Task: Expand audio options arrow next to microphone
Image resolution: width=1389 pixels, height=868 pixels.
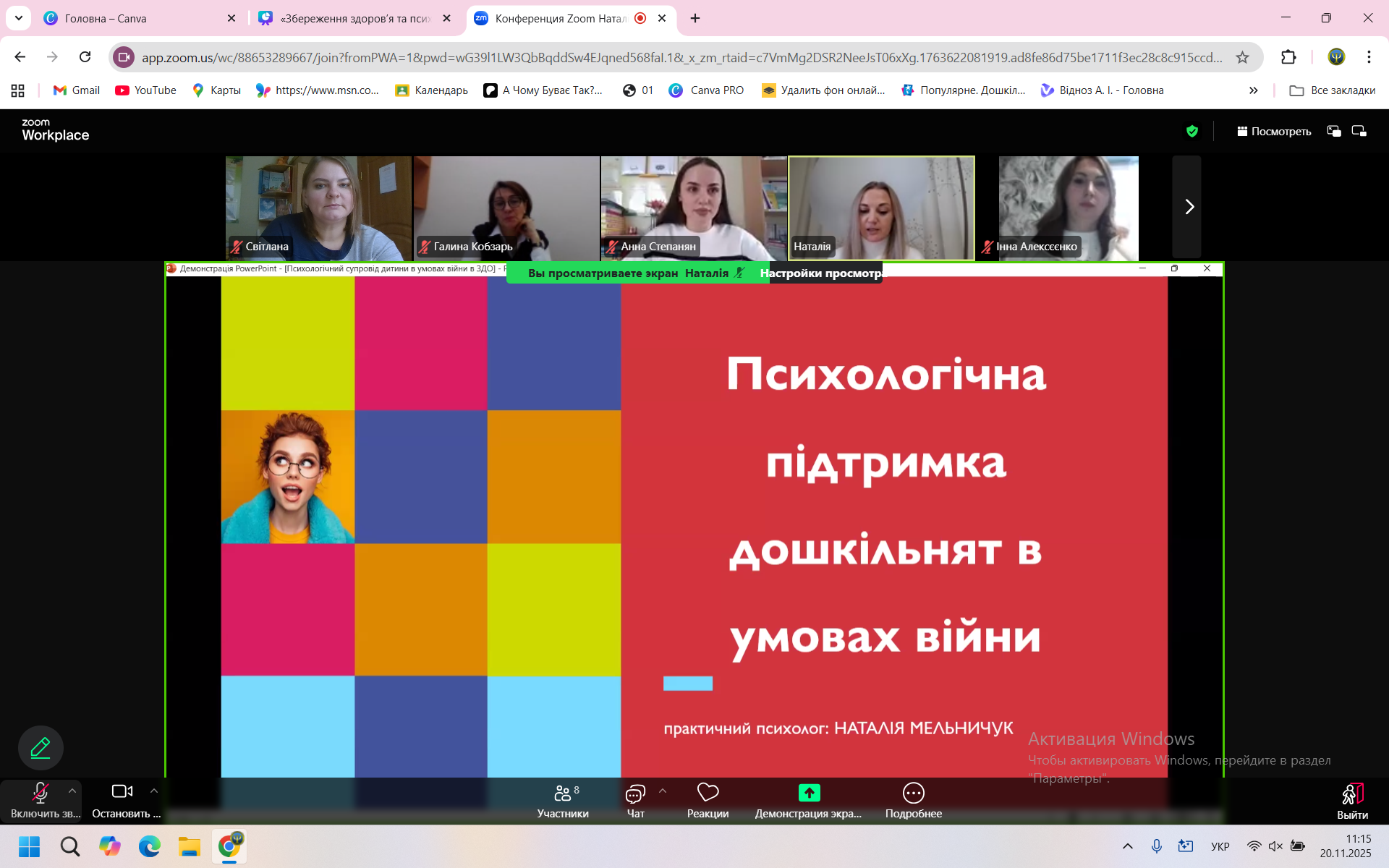Action: (72, 791)
